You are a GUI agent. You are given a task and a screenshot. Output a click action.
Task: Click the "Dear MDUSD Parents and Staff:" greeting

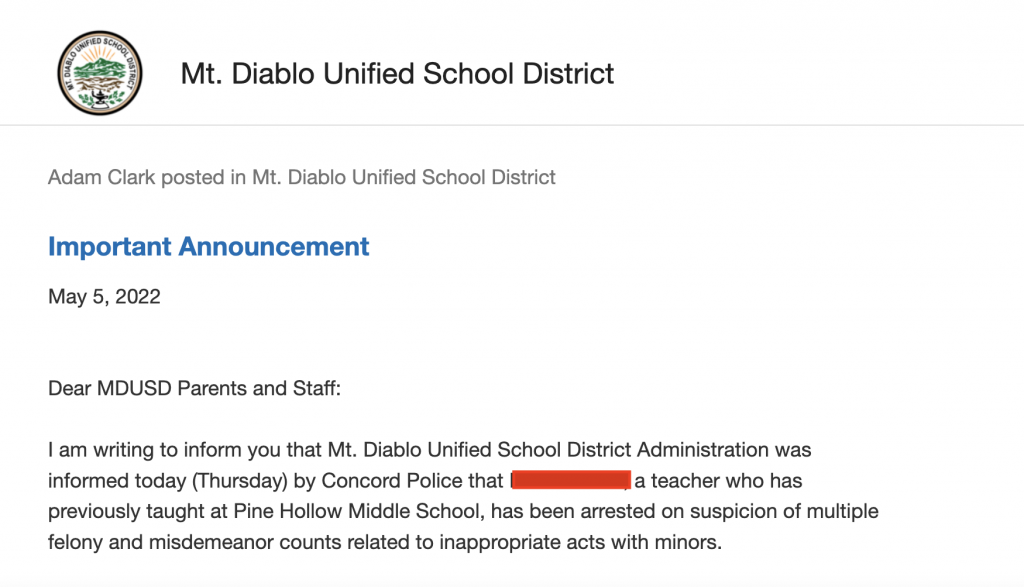(194, 388)
